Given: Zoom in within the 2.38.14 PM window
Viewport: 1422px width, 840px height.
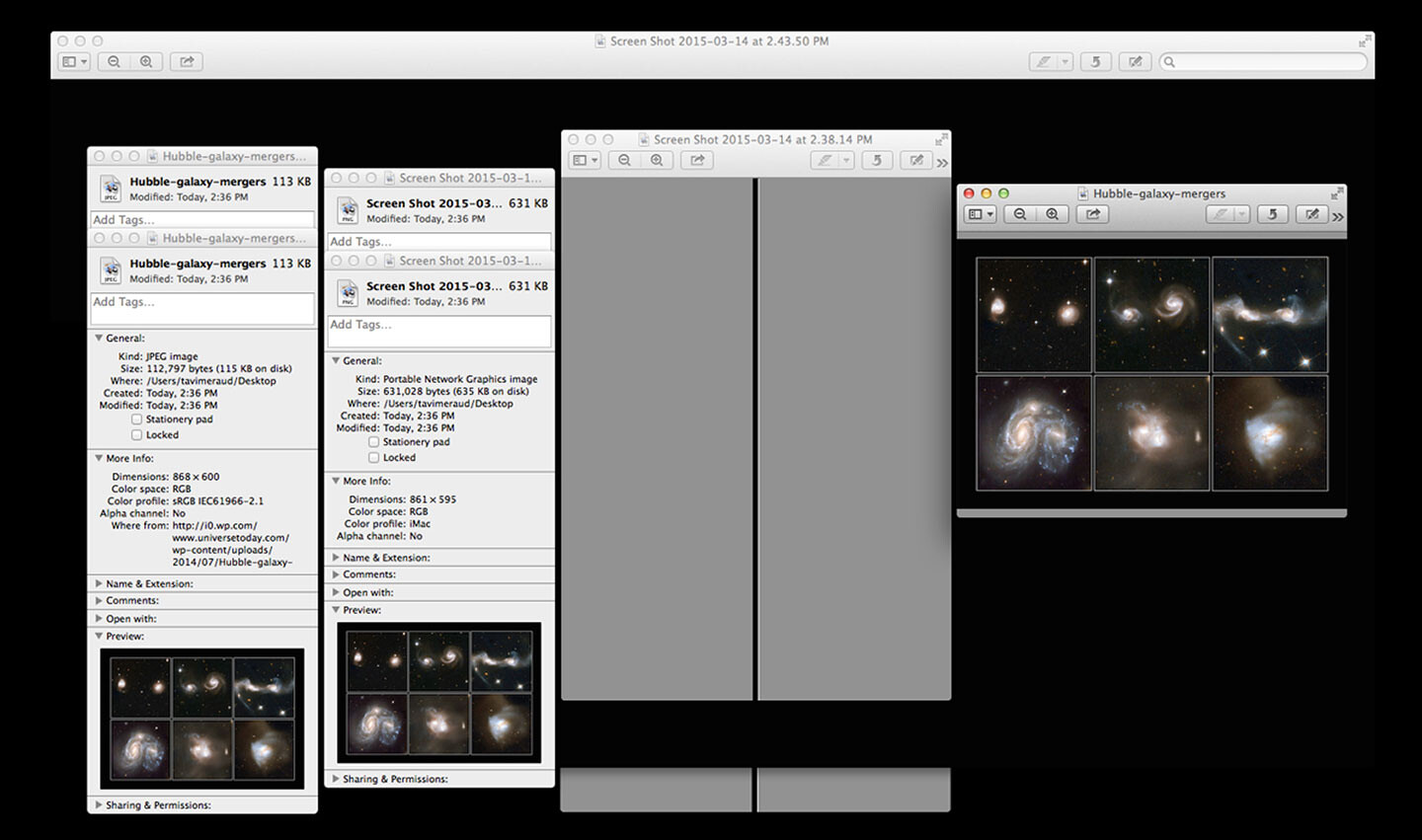Looking at the screenshot, I should pyautogui.click(x=656, y=160).
